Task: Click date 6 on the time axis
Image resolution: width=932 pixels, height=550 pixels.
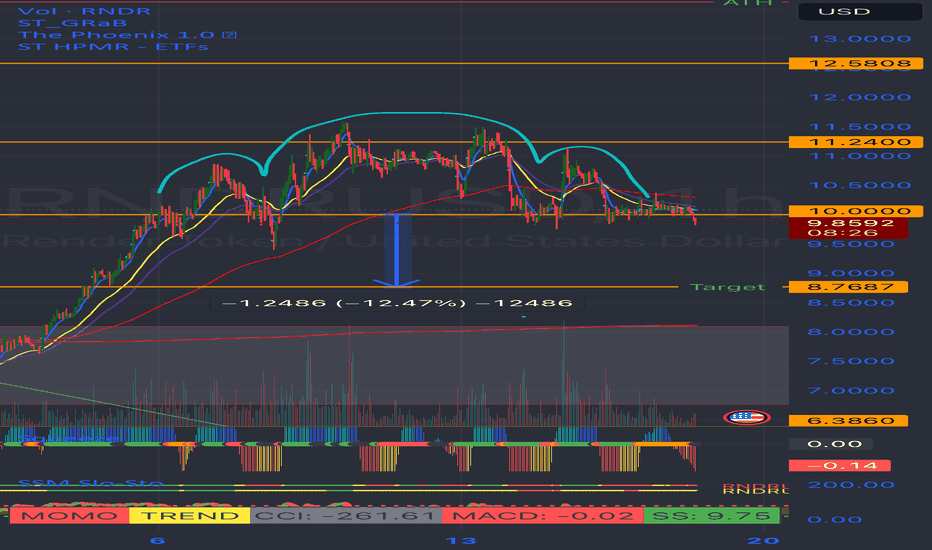Action: pyautogui.click(x=157, y=540)
